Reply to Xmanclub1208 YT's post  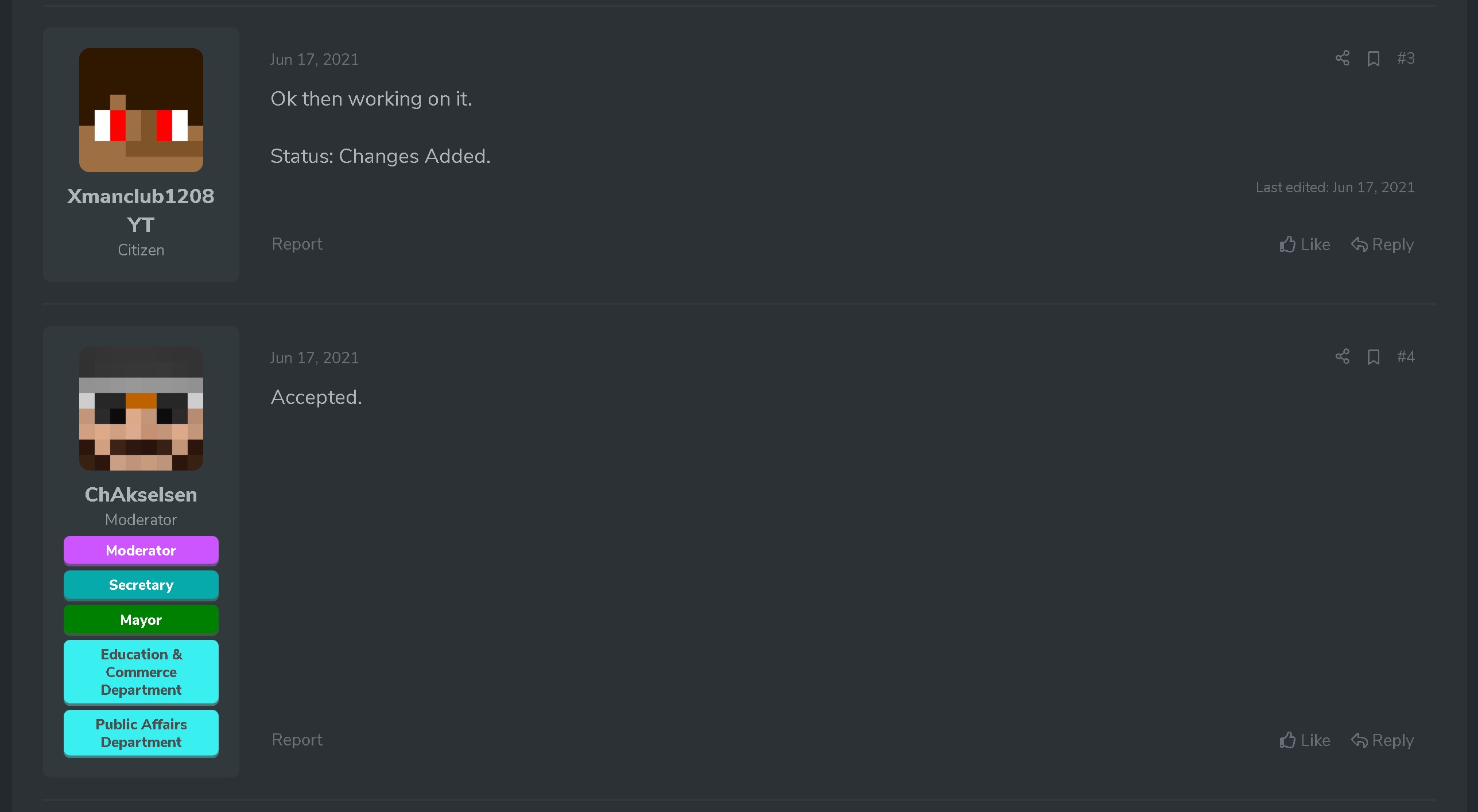(x=1382, y=244)
